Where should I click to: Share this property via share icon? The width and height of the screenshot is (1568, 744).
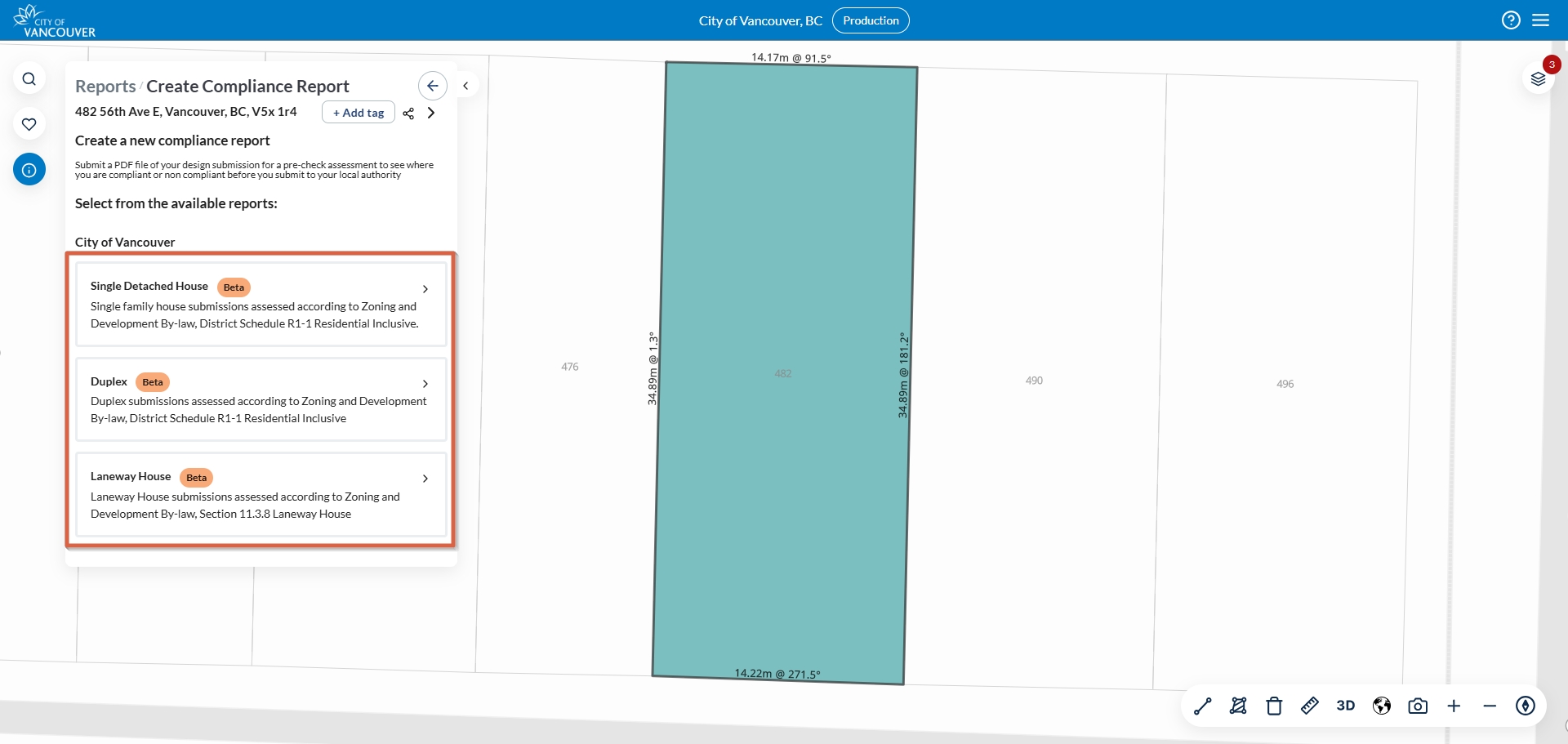[x=408, y=114]
